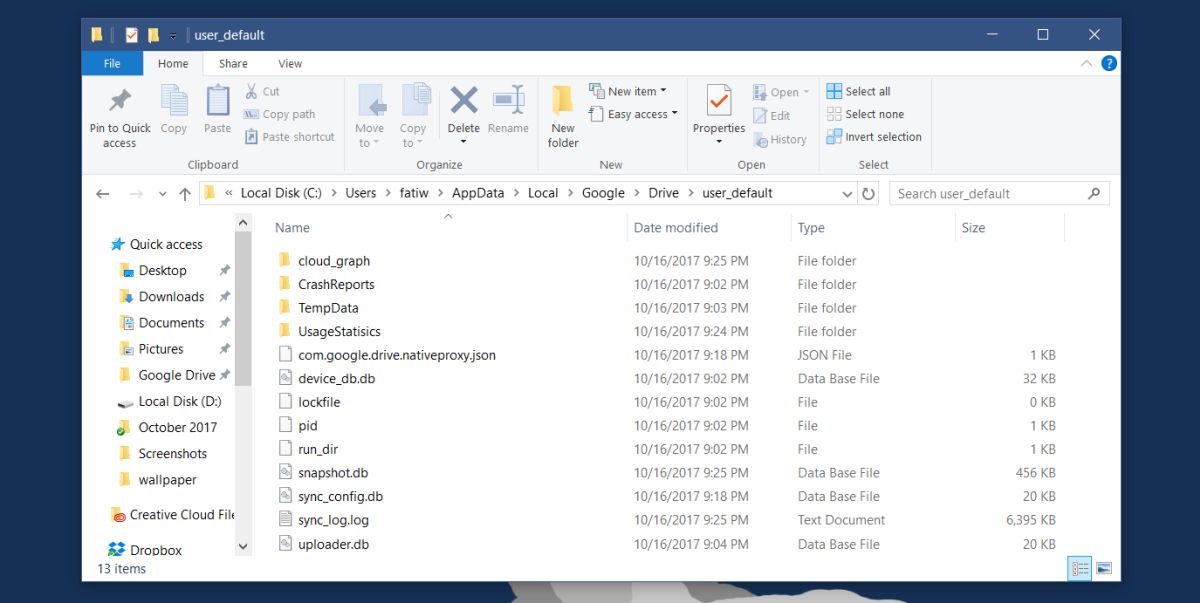Click Google in the address breadcrumb
Viewport: 1200px width, 603px height.
click(603, 193)
